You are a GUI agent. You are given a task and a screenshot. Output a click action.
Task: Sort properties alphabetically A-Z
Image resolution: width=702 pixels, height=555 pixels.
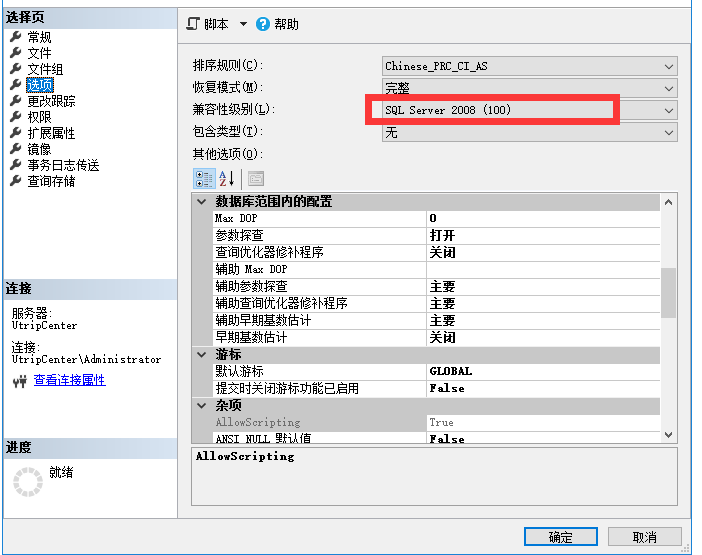227,179
